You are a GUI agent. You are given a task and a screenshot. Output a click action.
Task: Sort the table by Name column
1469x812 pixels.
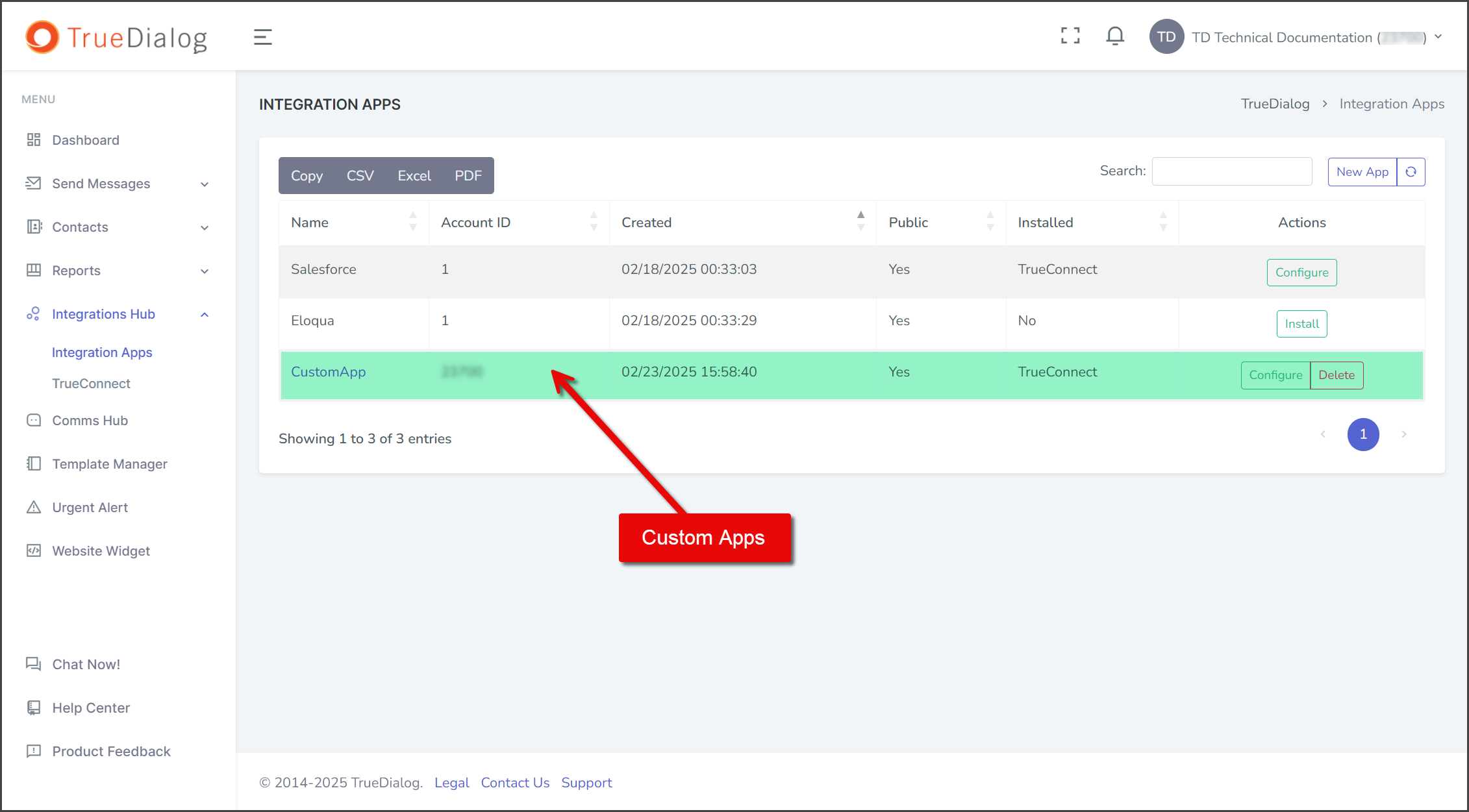(354, 223)
